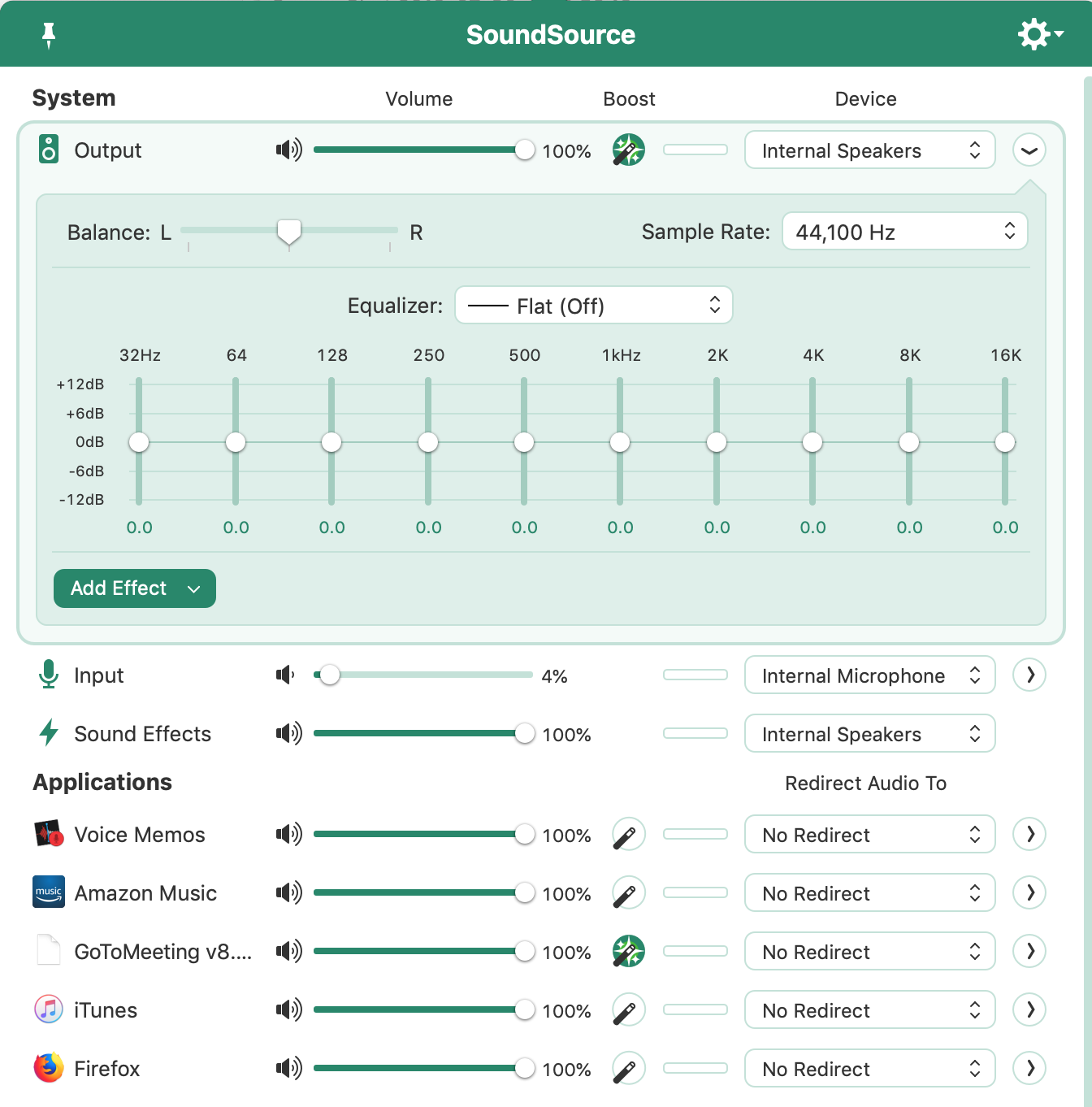Image resolution: width=1092 pixels, height=1107 pixels.
Task: Click the Input volume slider knob
Action: tap(329, 675)
